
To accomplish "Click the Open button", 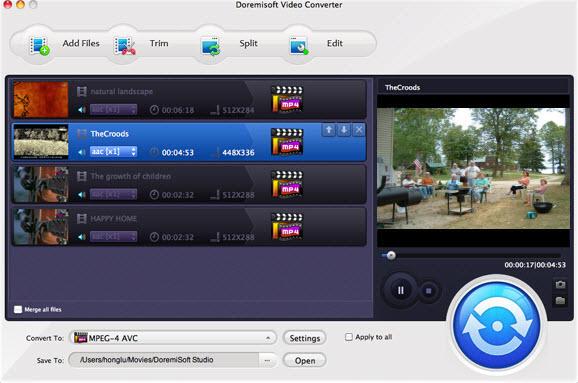I will pos(304,361).
